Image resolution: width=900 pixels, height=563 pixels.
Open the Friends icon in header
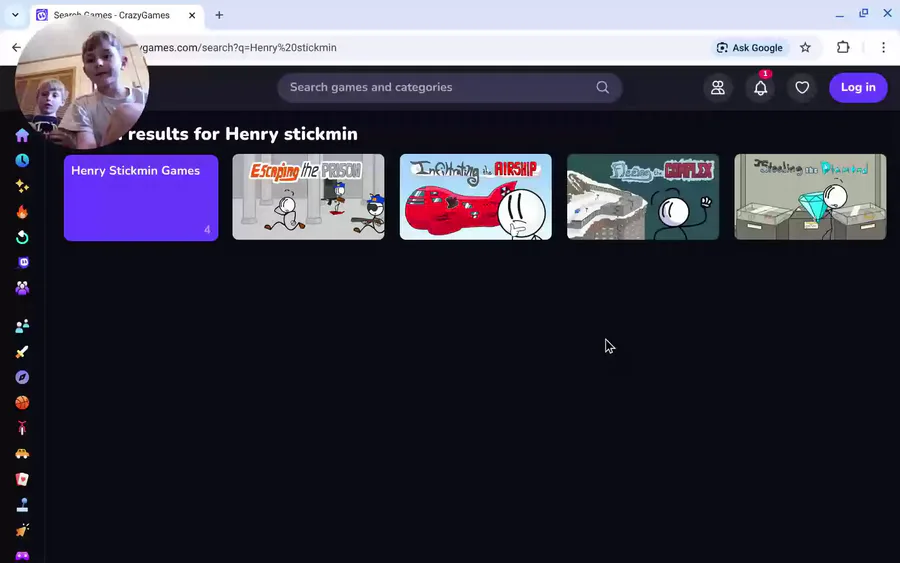[717, 87]
